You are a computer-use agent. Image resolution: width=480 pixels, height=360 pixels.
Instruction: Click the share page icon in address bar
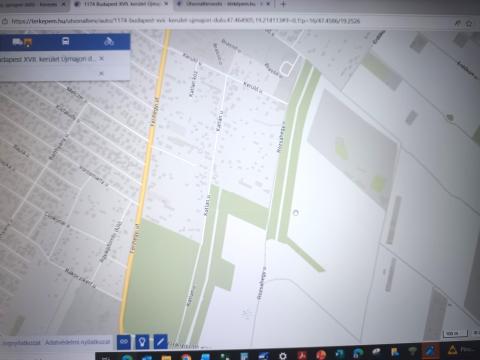(458, 23)
